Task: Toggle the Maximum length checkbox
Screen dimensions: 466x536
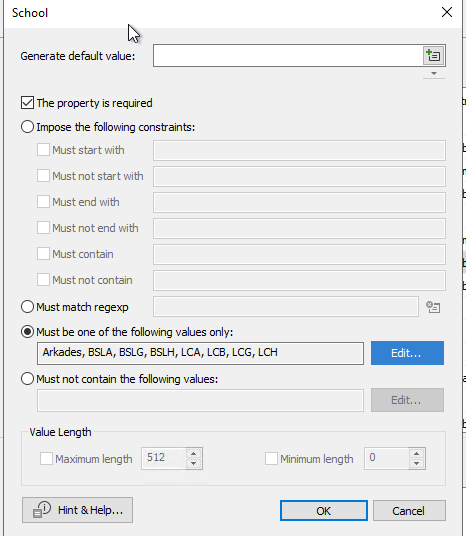Action: point(46,458)
